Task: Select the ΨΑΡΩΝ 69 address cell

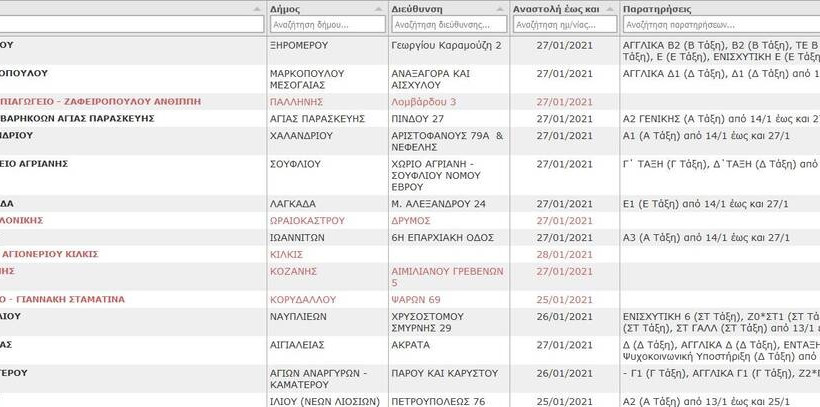Action: [x=417, y=299]
